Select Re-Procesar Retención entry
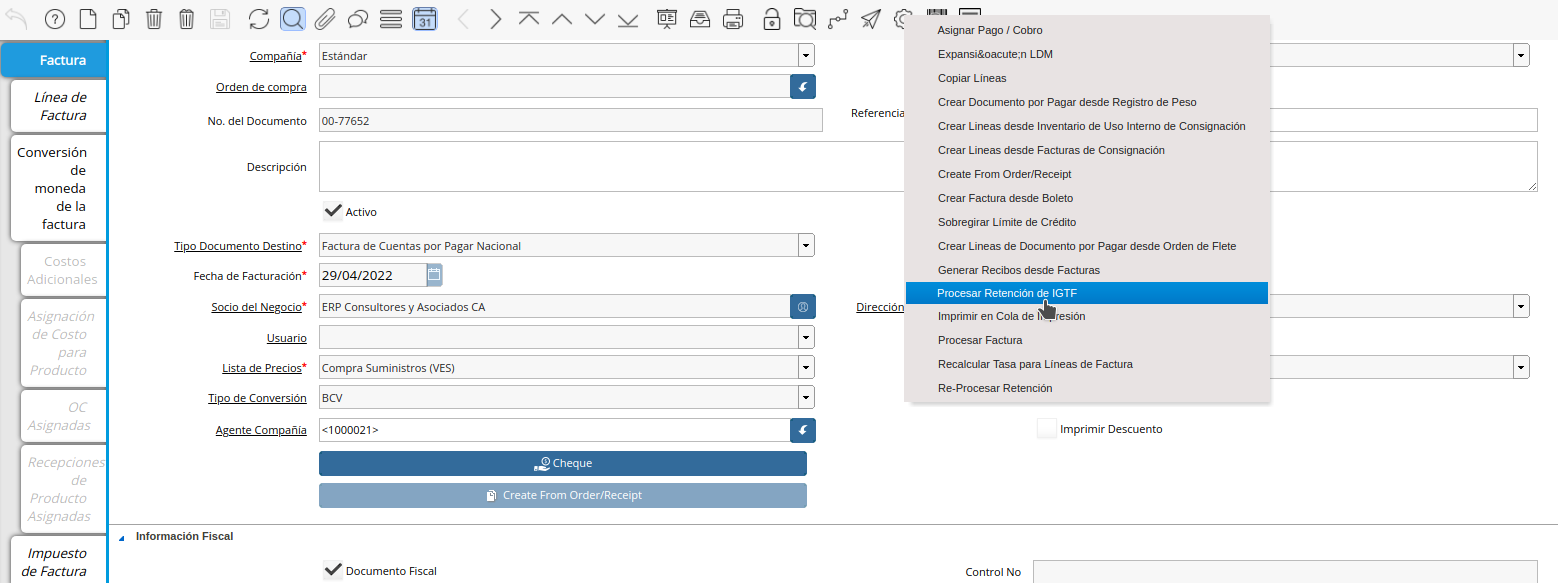 click(1087, 388)
